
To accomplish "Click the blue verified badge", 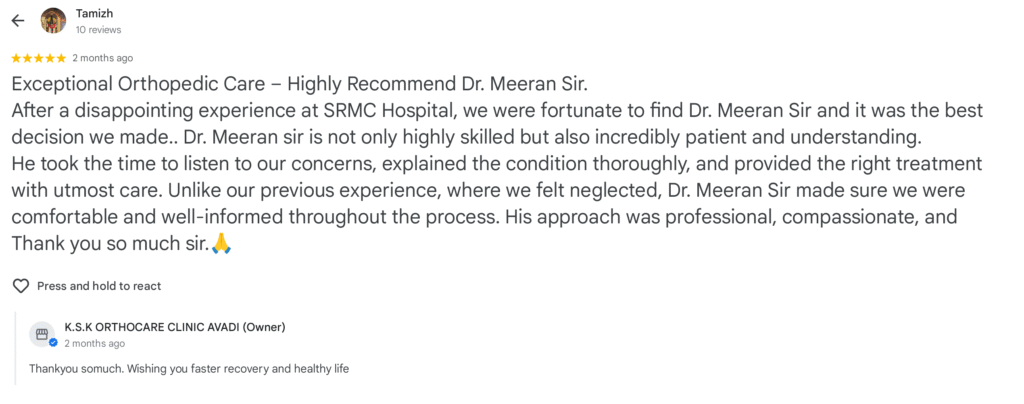I will (x=53, y=342).
